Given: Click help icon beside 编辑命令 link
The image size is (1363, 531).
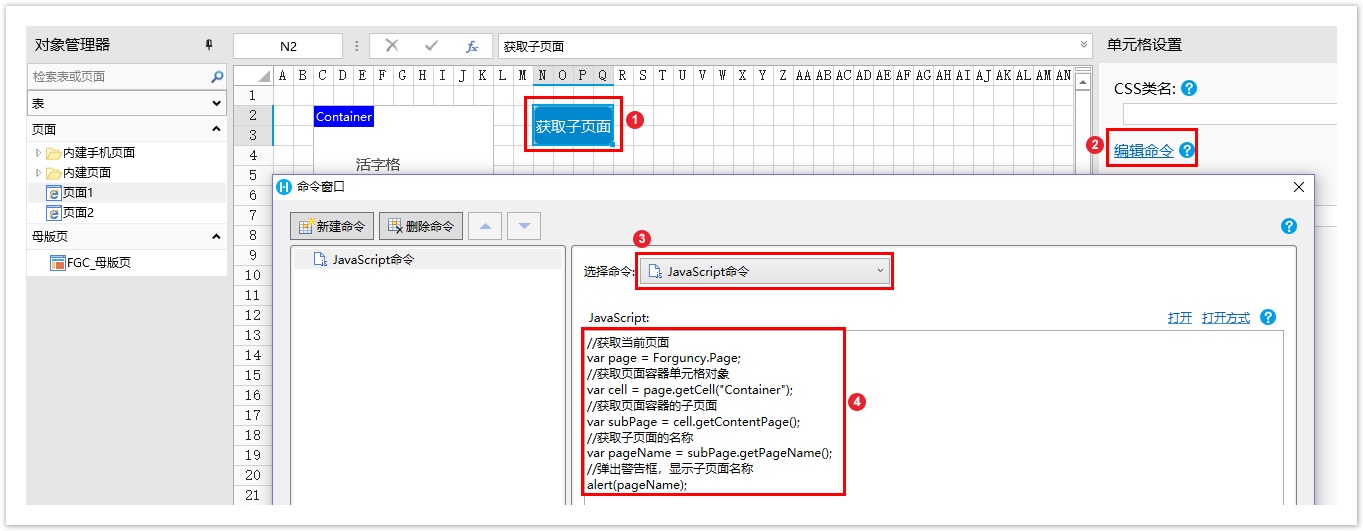Looking at the screenshot, I should [x=1187, y=151].
